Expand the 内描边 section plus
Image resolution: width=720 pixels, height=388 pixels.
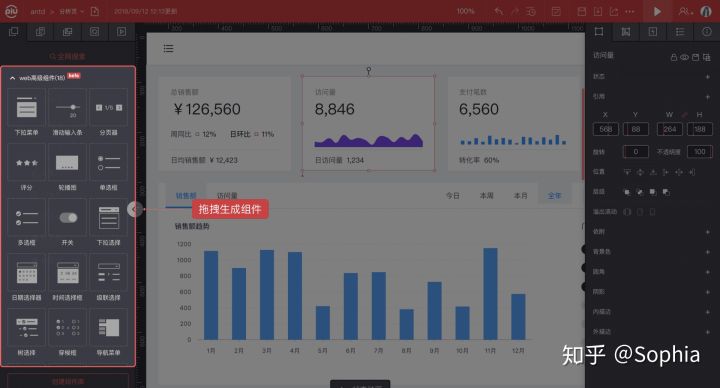pyautogui.click(x=708, y=312)
